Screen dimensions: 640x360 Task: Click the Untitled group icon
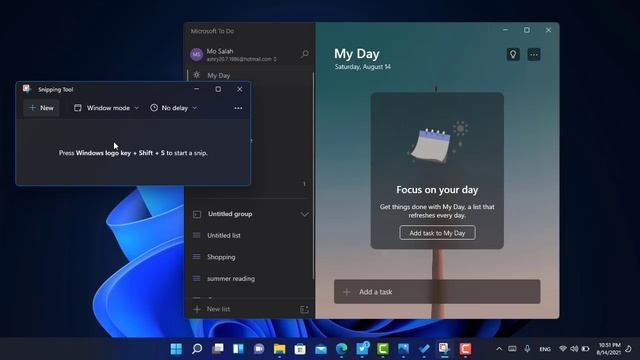point(197,214)
